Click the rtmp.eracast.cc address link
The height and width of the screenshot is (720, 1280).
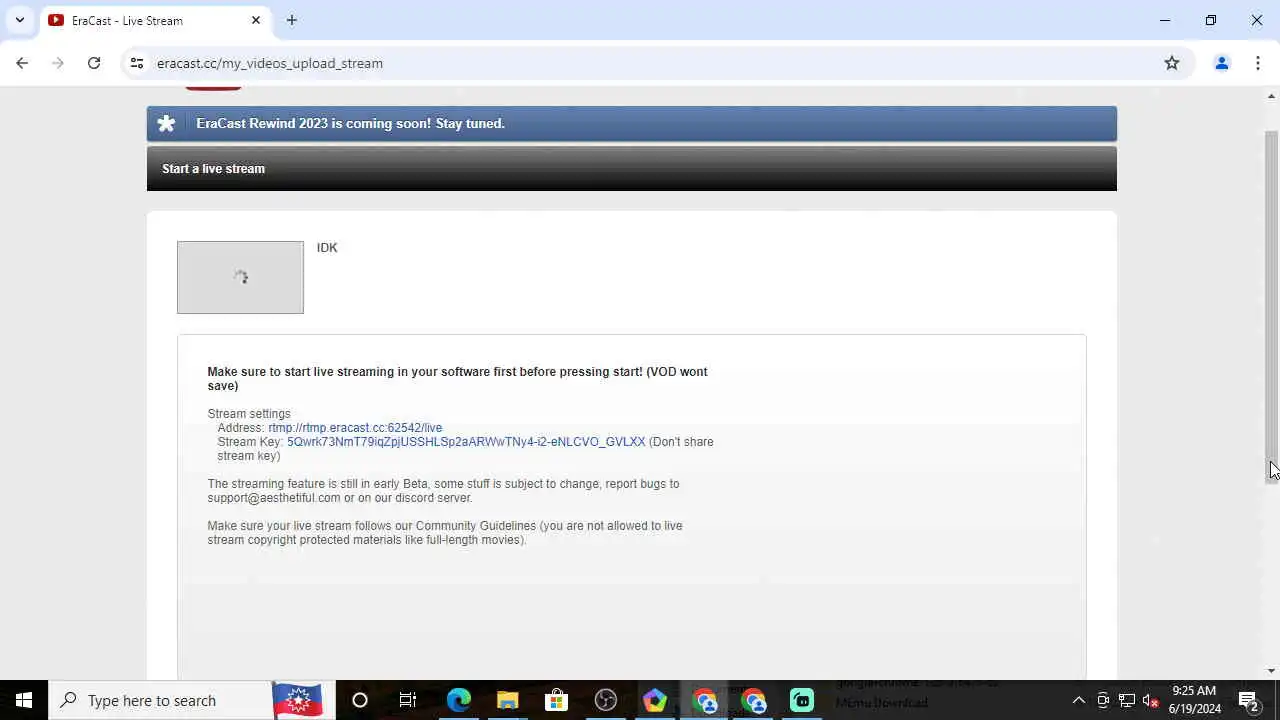pyautogui.click(x=355, y=428)
